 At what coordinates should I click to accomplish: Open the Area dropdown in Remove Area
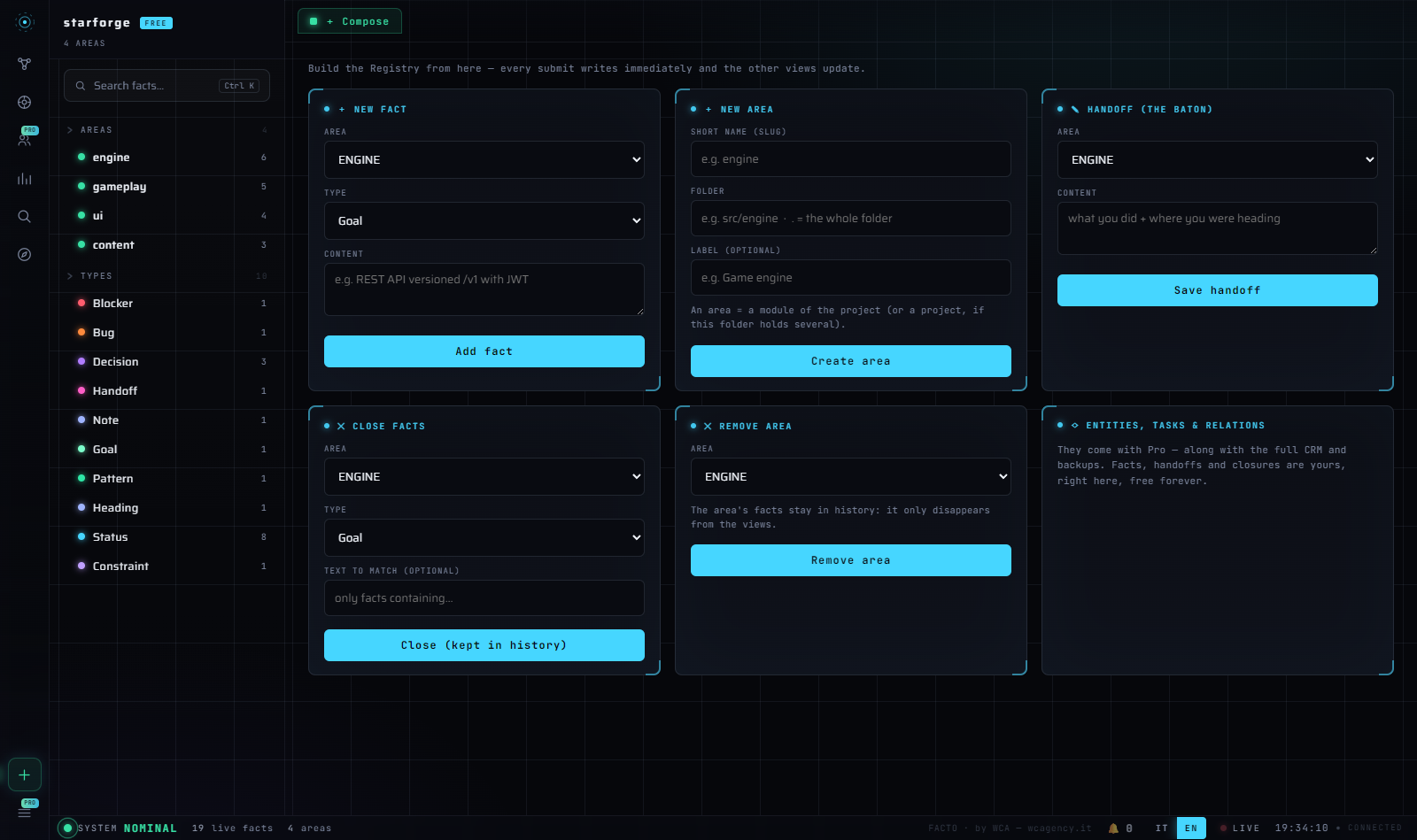pyautogui.click(x=851, y=477)
